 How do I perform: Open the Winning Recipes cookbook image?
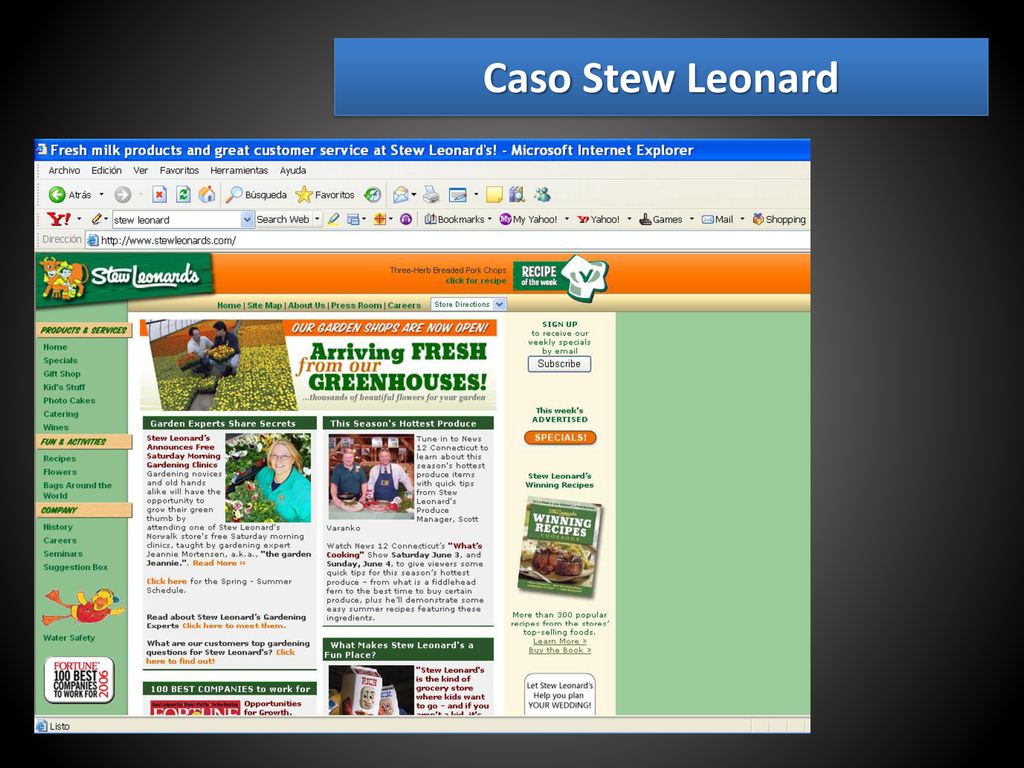pos(560,547)
